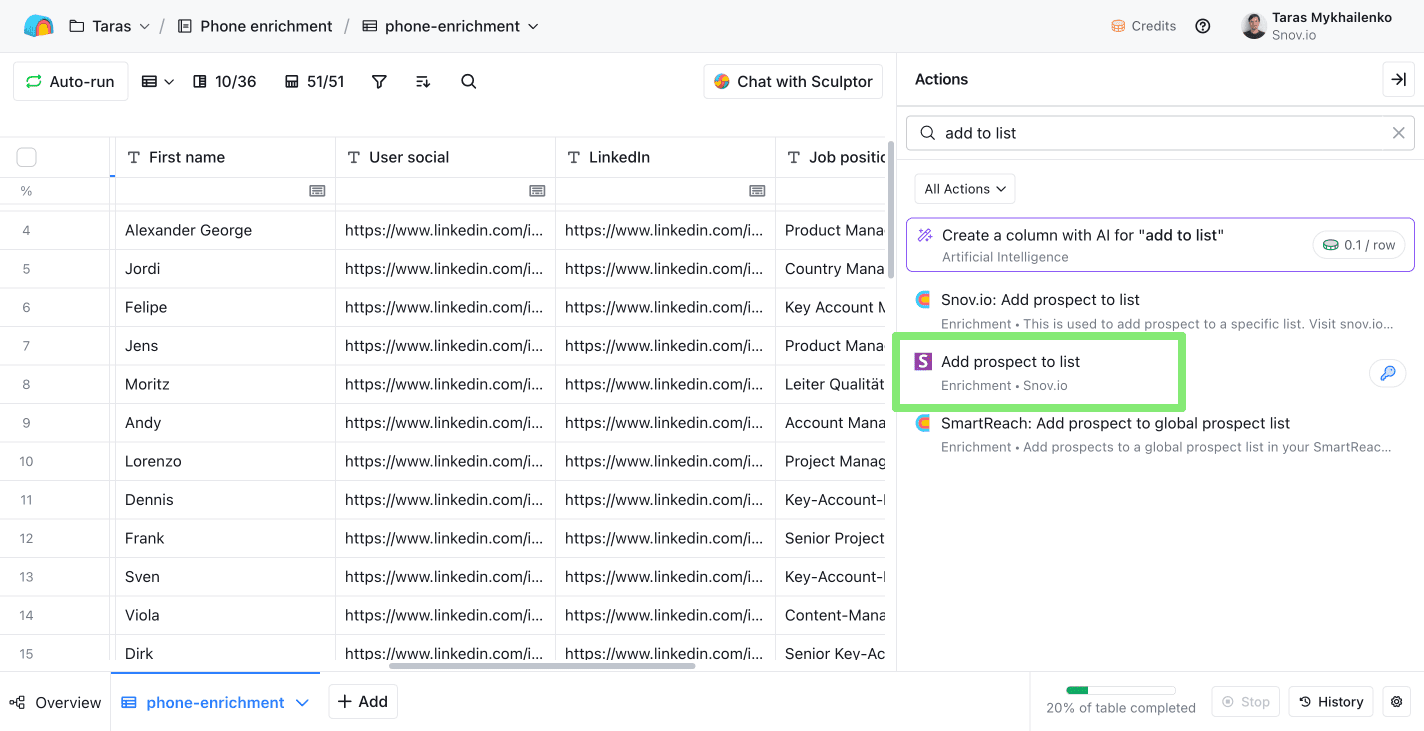Click the key icon beside Add prospect to list
The image size is (1424, 731).
1387,374
